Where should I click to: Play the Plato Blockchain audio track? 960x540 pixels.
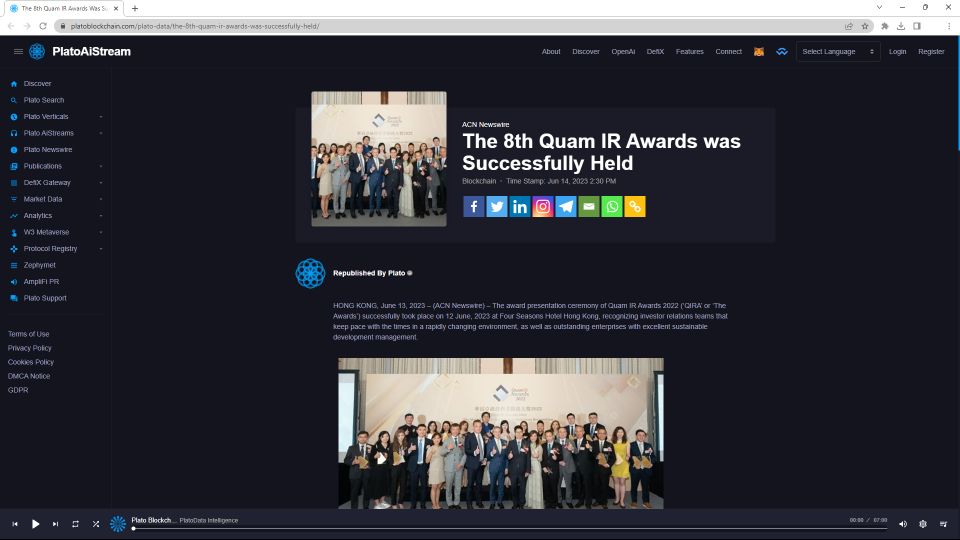pos(36,524)
